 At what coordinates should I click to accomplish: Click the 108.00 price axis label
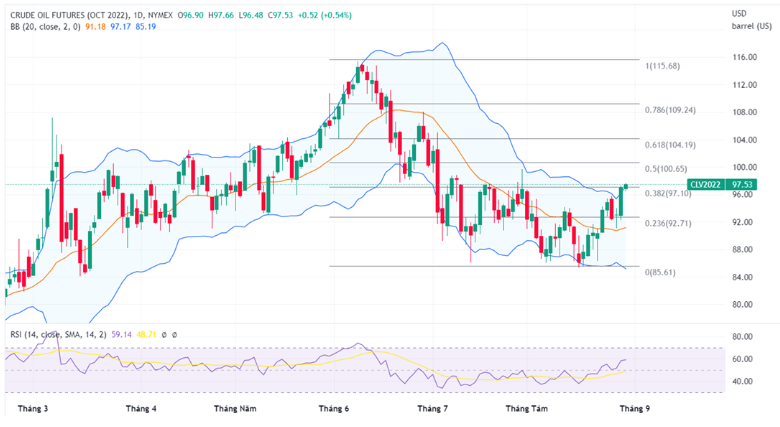745,112
